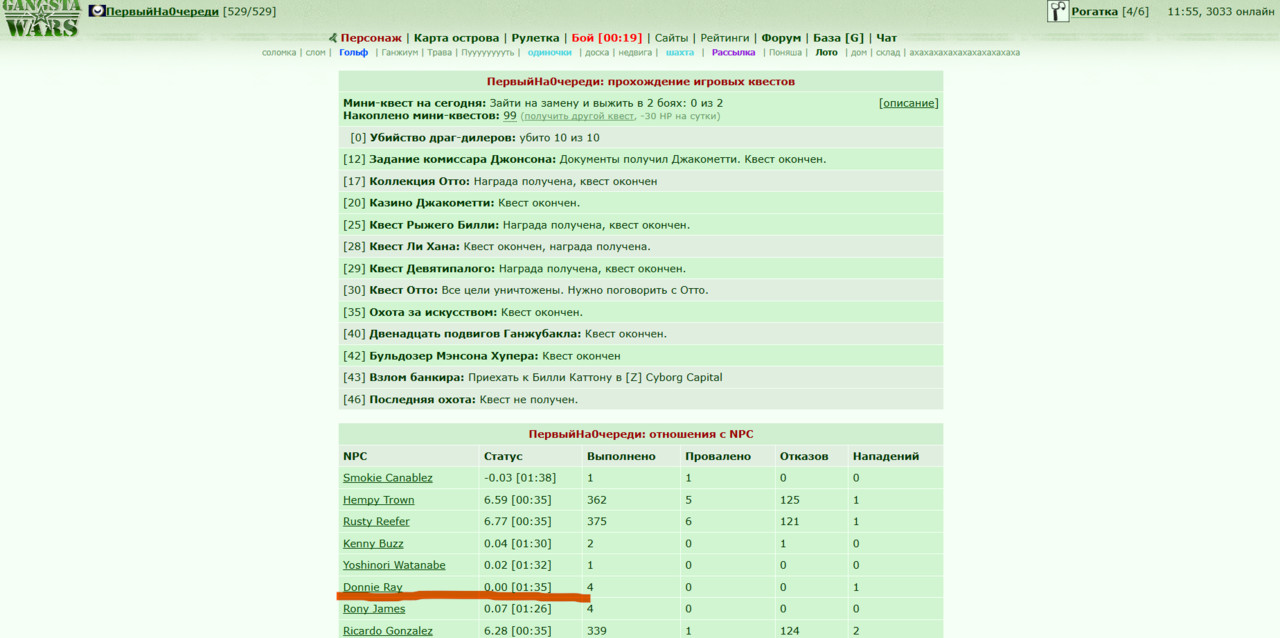The width and height of the screenshot is (1280, 638).
Task: Click the 'Убийство драг-дилеров' quest row
Action: click(x=641, y=138)
